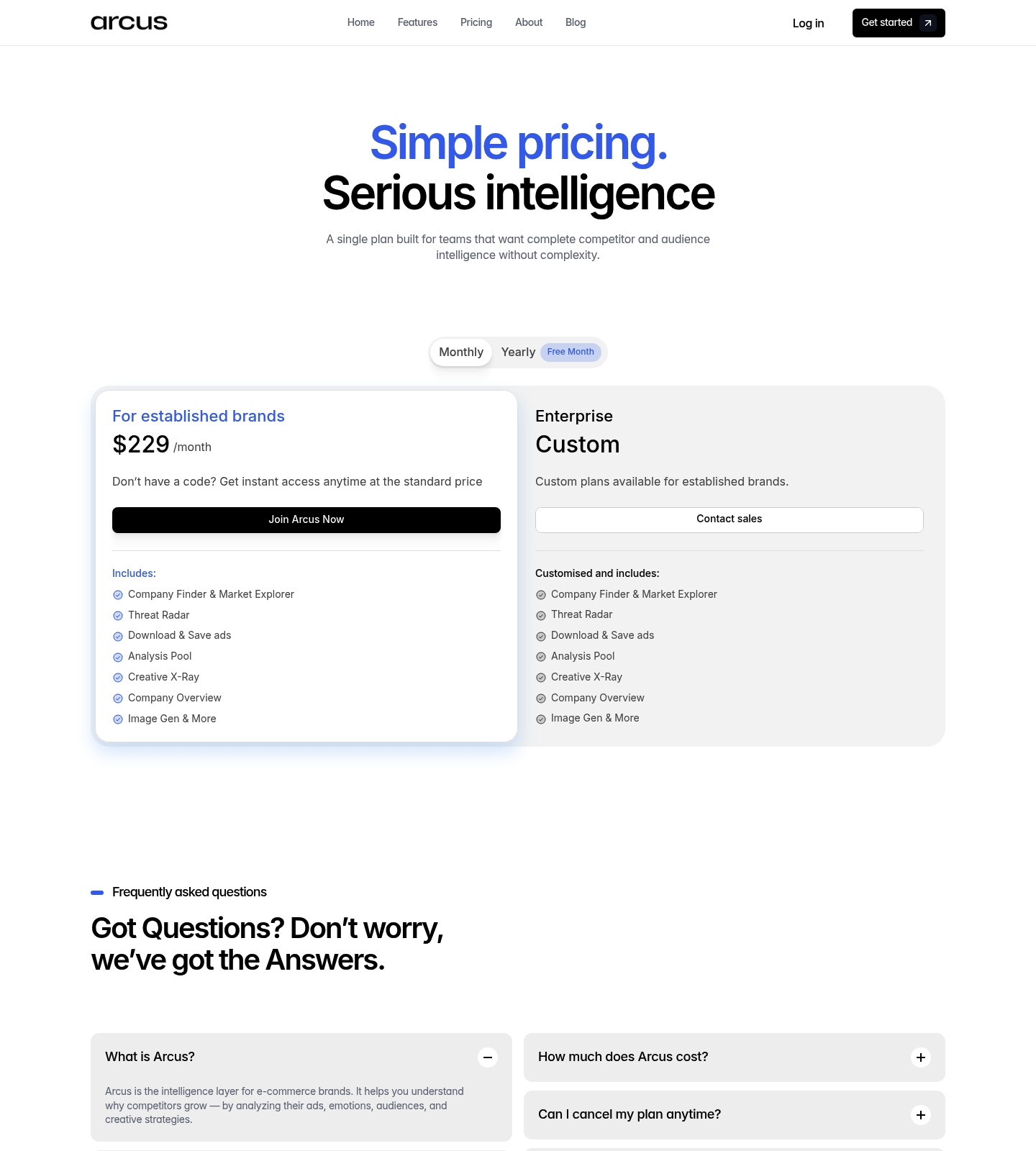Click the Free Month badge
Viewport: 1036px width, 1151px height.
pos(571,352)
